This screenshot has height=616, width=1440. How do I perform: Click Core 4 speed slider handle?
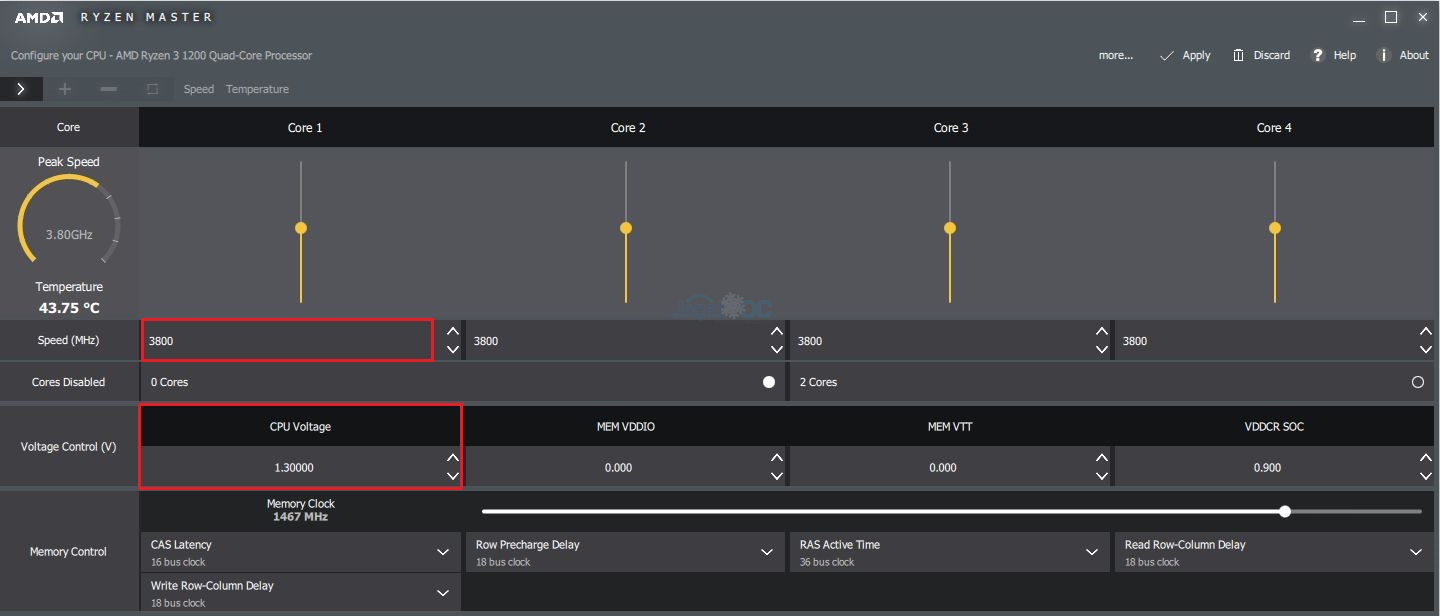pos(1275,228)
